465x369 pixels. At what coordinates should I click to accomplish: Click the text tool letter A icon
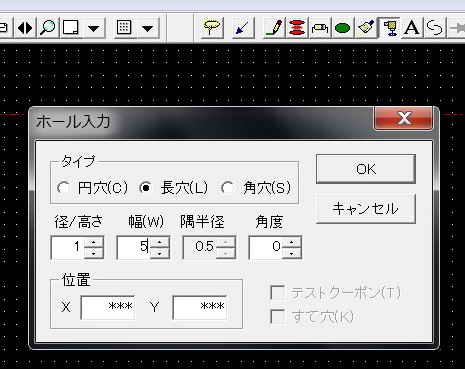pos(412,28)
